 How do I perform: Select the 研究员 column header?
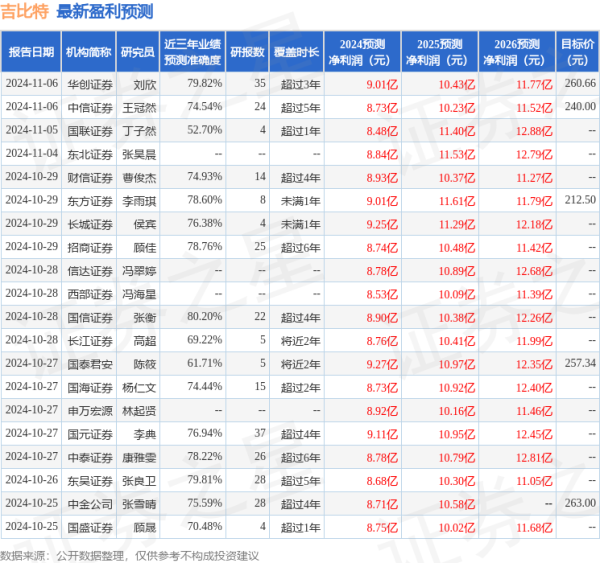(x=138, y=52)
